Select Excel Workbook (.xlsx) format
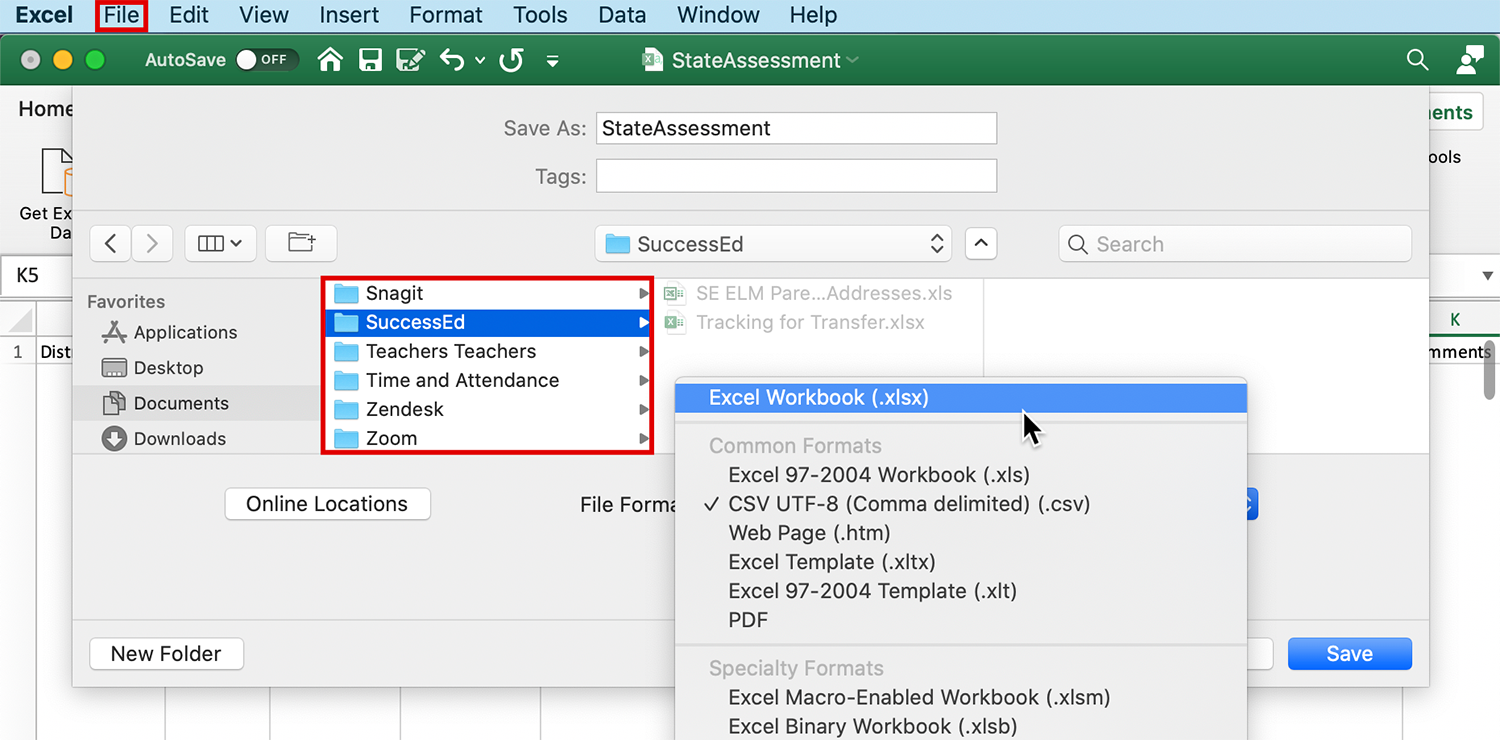The width and height of the screenshot is (1500, 740). (x=819, y=397)
